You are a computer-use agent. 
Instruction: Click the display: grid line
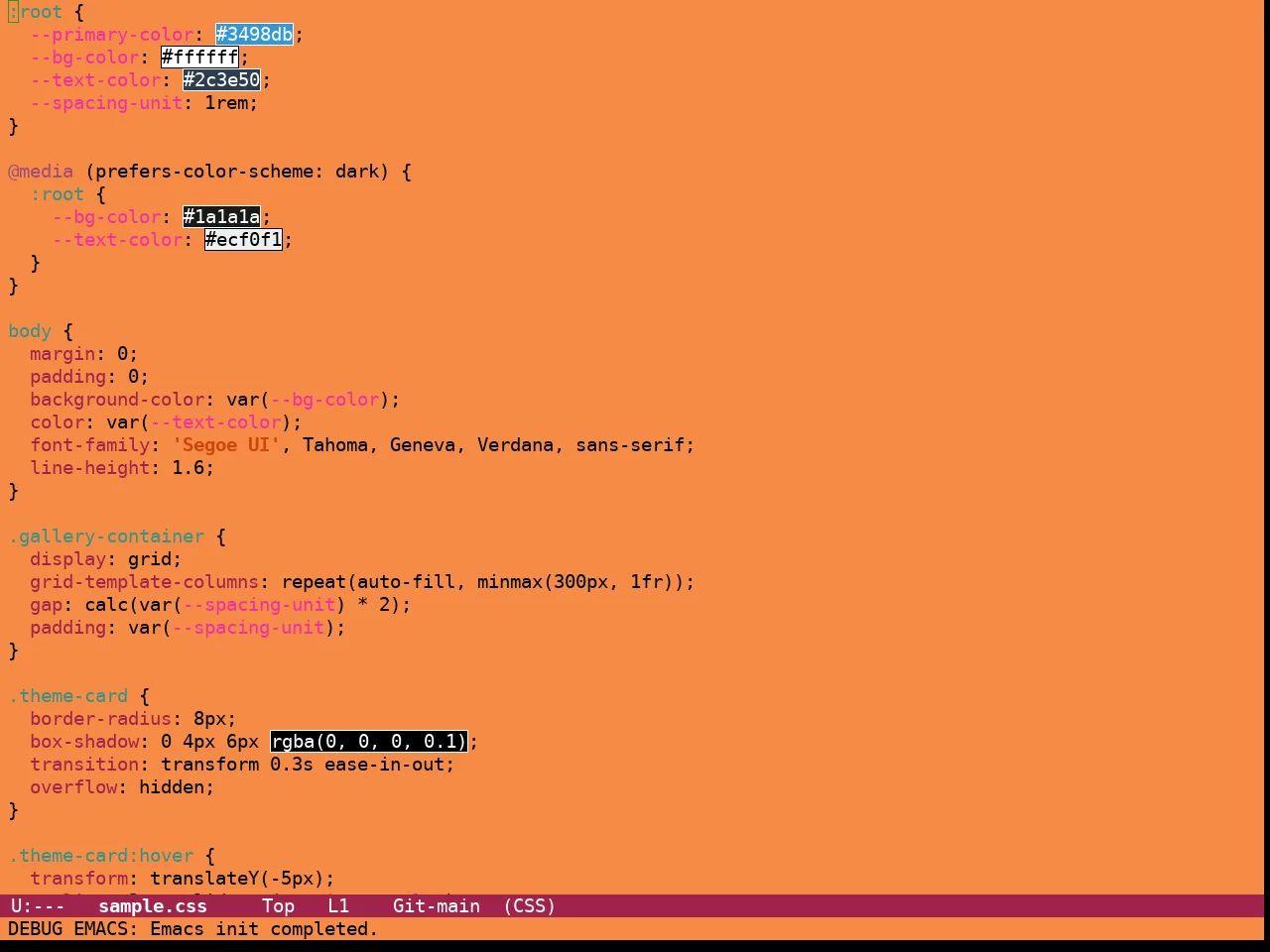(x=106, y=559)
